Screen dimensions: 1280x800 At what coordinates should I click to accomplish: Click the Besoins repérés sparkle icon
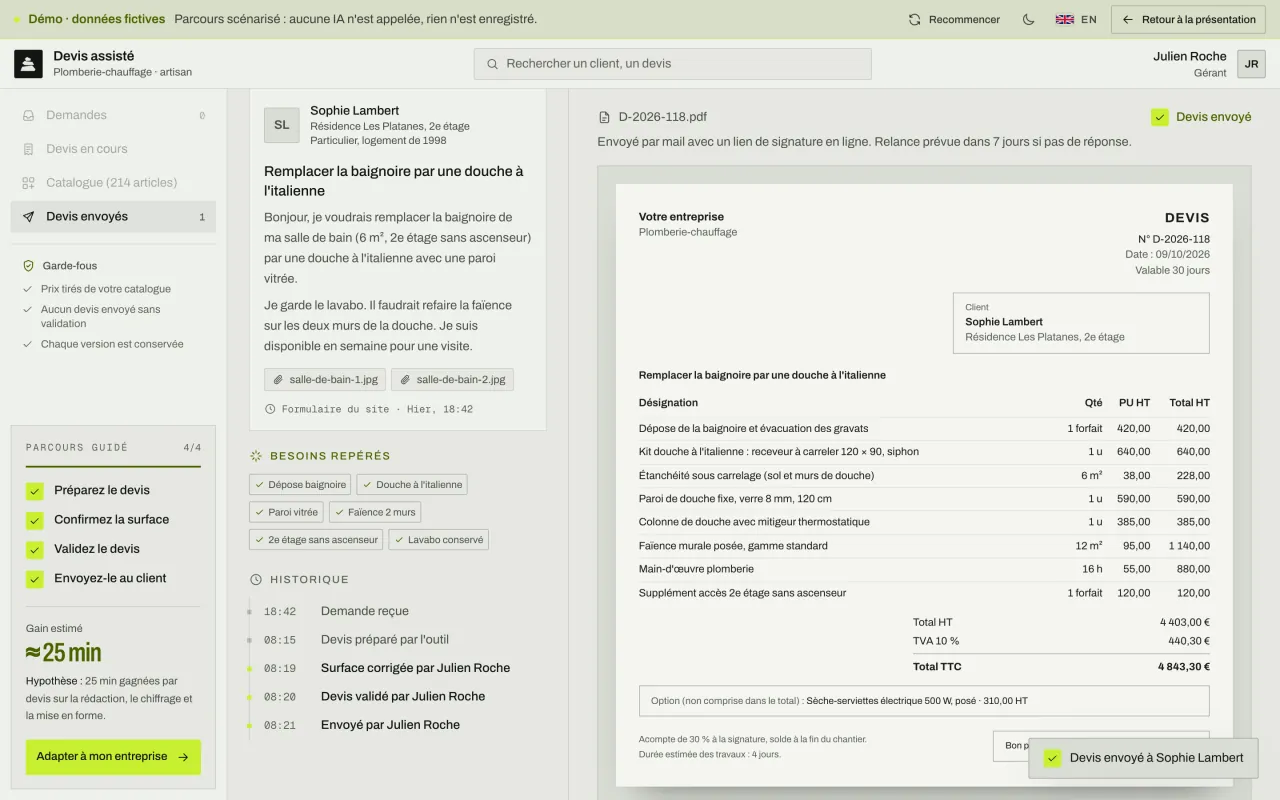pyautogui.click(x=256, y=456)
